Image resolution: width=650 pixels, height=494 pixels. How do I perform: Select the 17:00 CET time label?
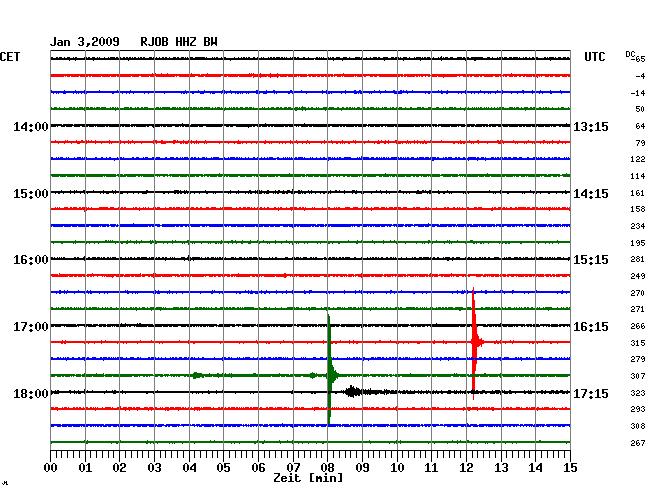[31, 327]
